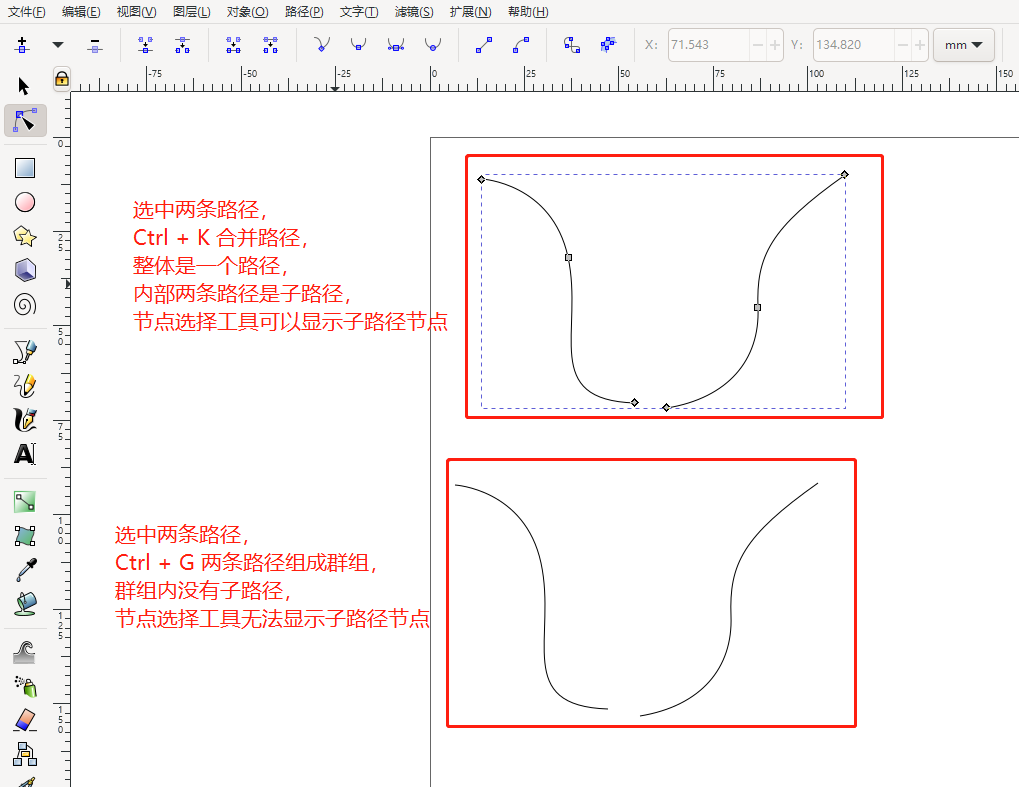This screenshot has width=1019, height=787.
Task: Select the top-right end node of right subpath
Action: pos(844,174)
